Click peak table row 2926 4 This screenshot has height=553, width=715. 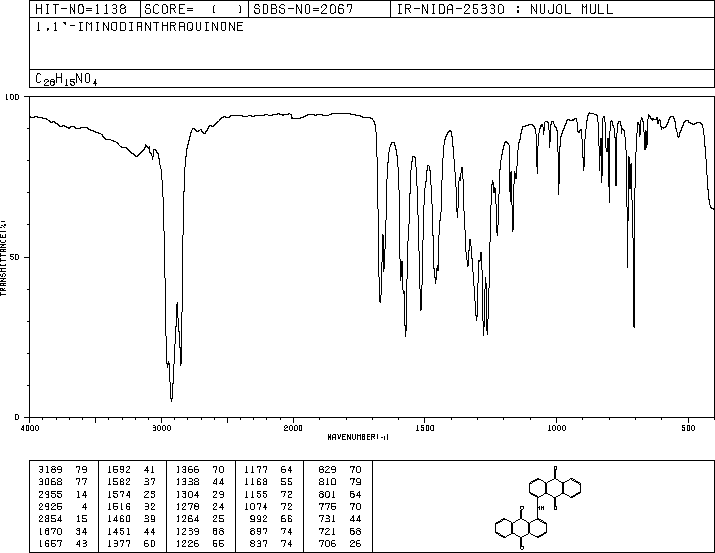point(63,506)
